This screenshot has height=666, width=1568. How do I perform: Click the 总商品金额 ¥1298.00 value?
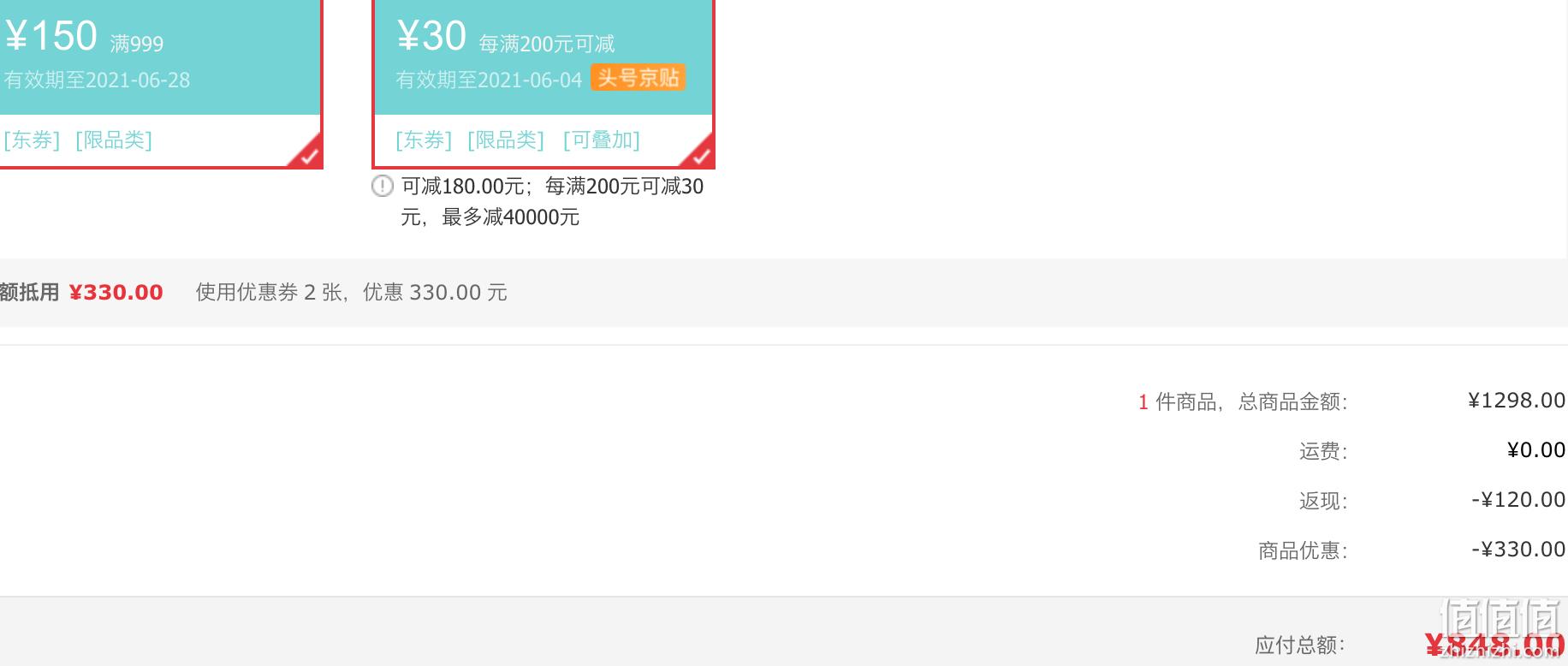(x=1517, y=401)
